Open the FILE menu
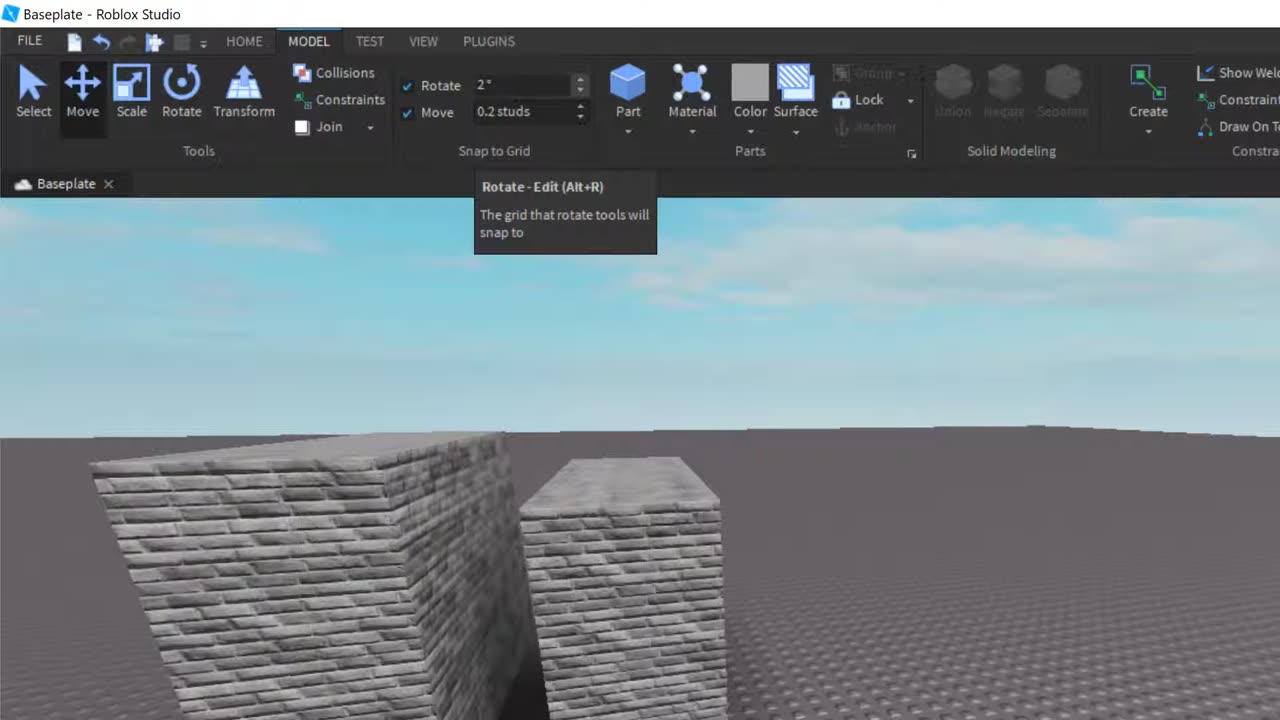Screen dimensions: 1280x720 pyautogui.click(x=30, y=41)
